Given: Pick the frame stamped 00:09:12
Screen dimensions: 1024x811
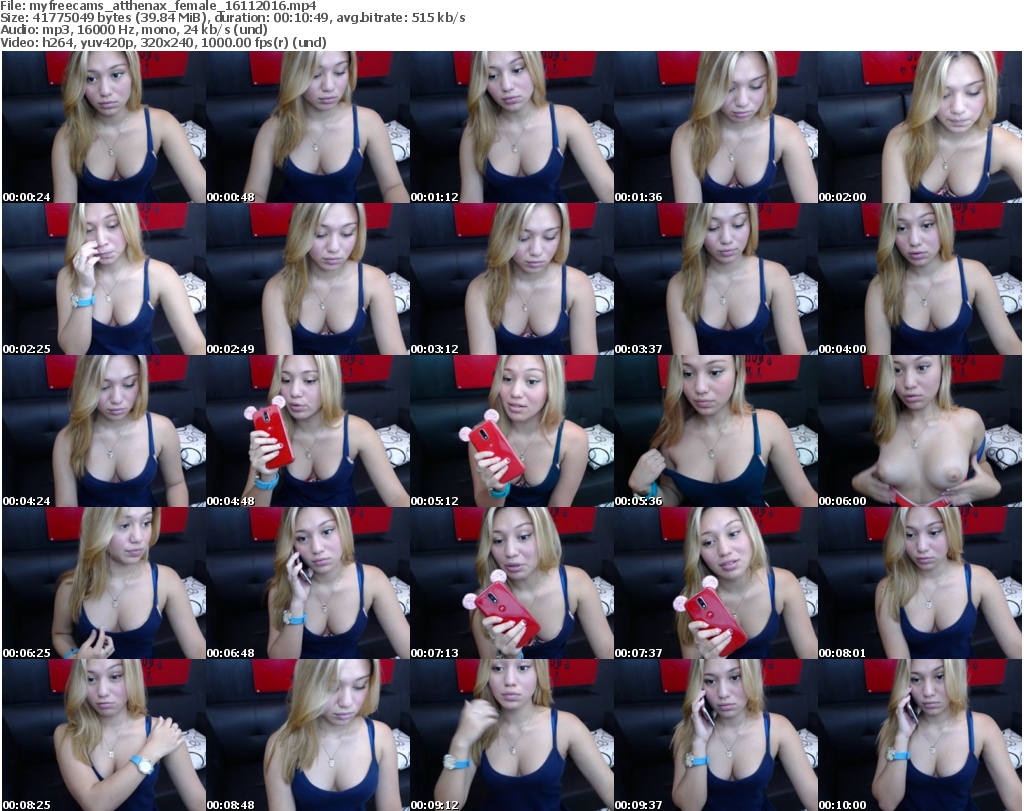Looking at the screenshot, I should 511,735.
